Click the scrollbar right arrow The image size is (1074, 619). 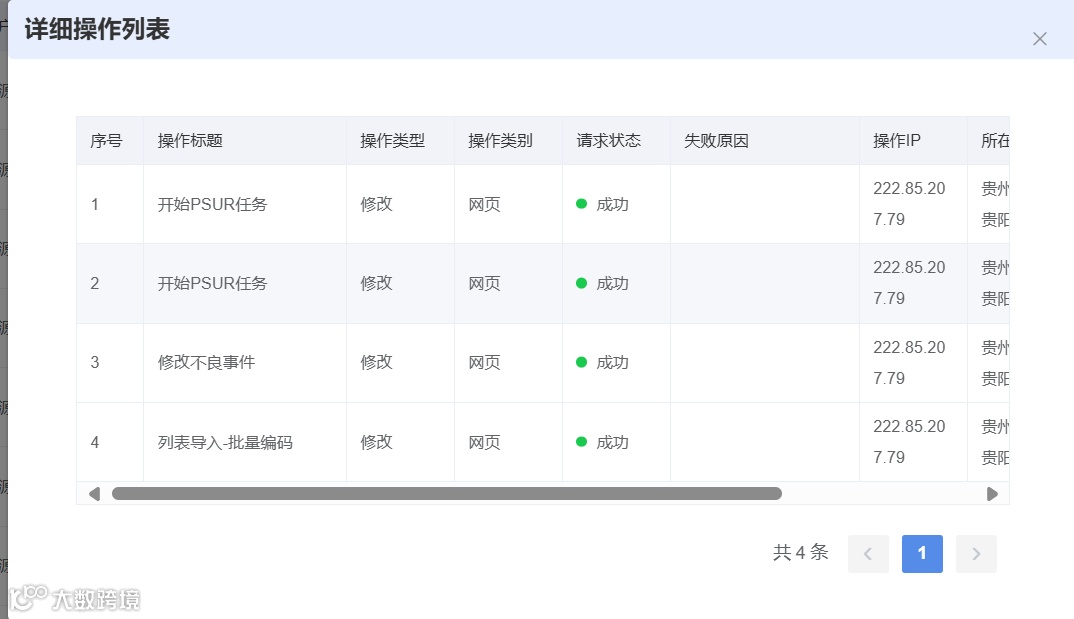coord(992,493)
